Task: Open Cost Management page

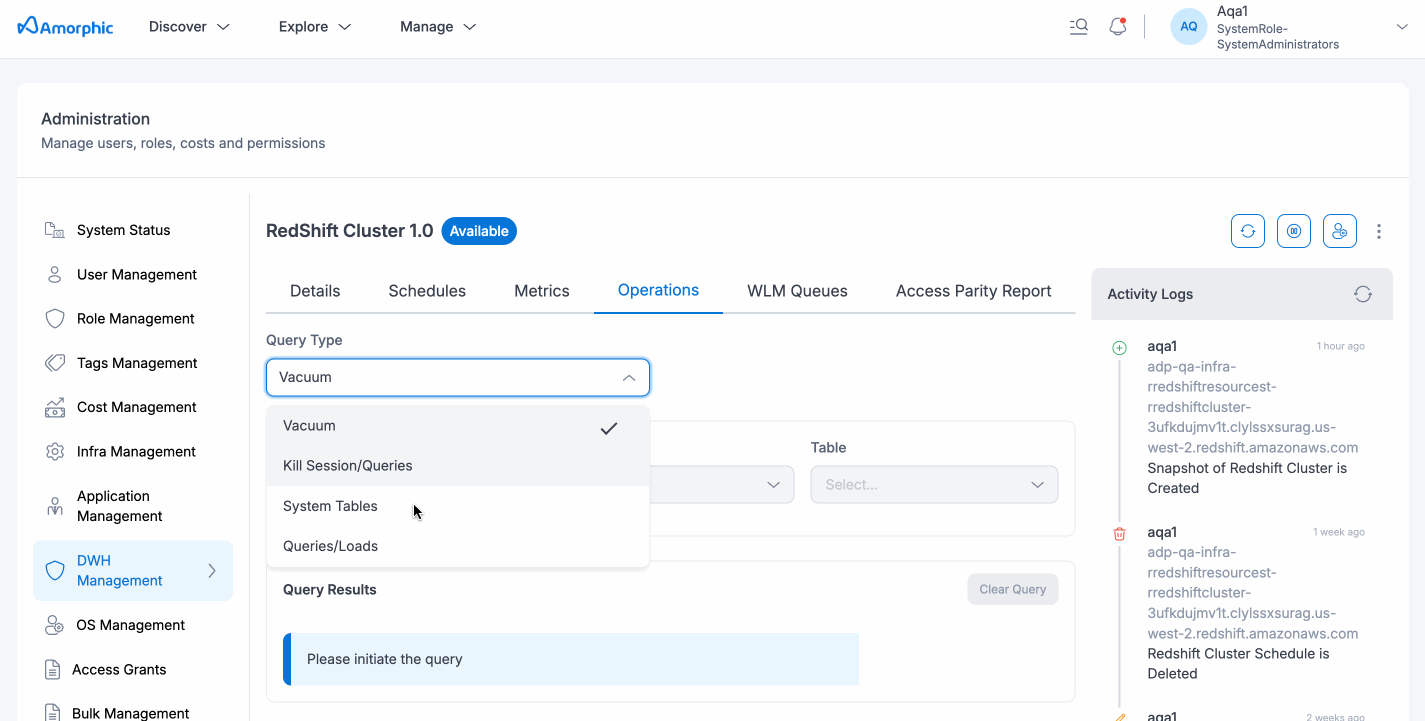Action: click(137, 407)
